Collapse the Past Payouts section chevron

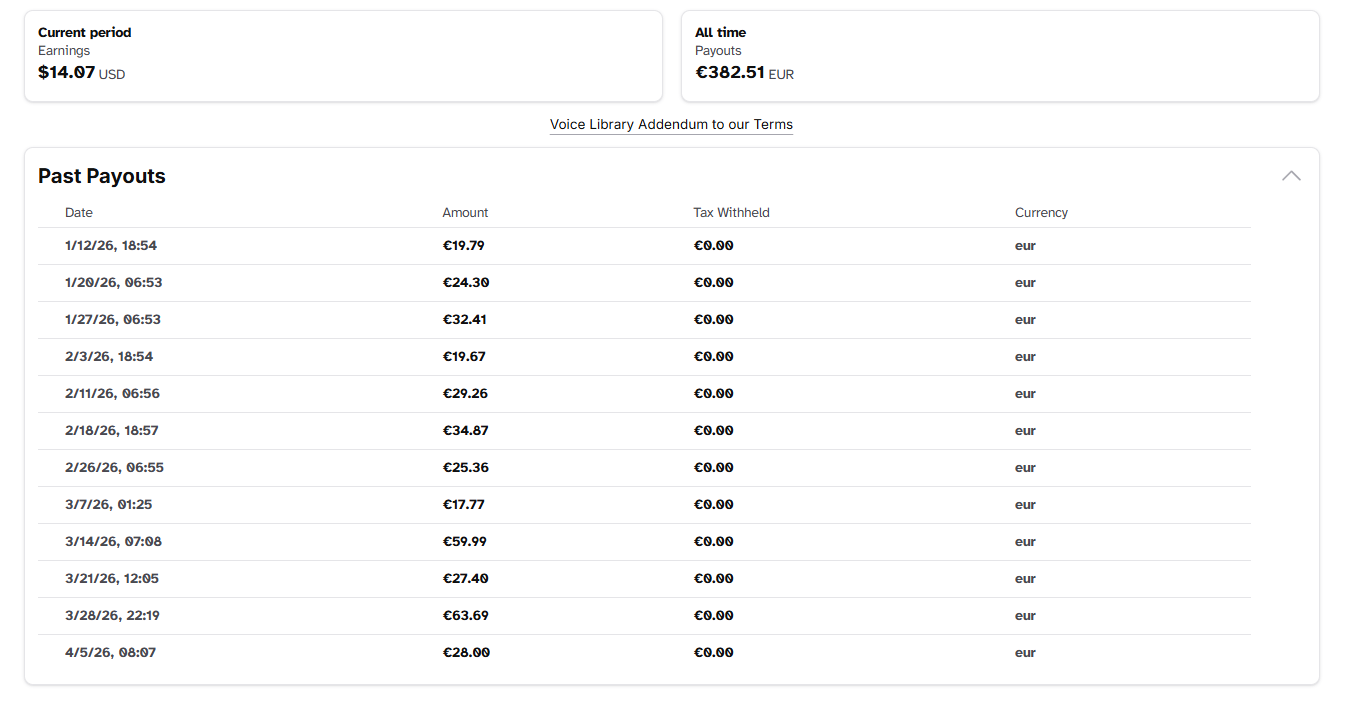tap(1291, 175)
